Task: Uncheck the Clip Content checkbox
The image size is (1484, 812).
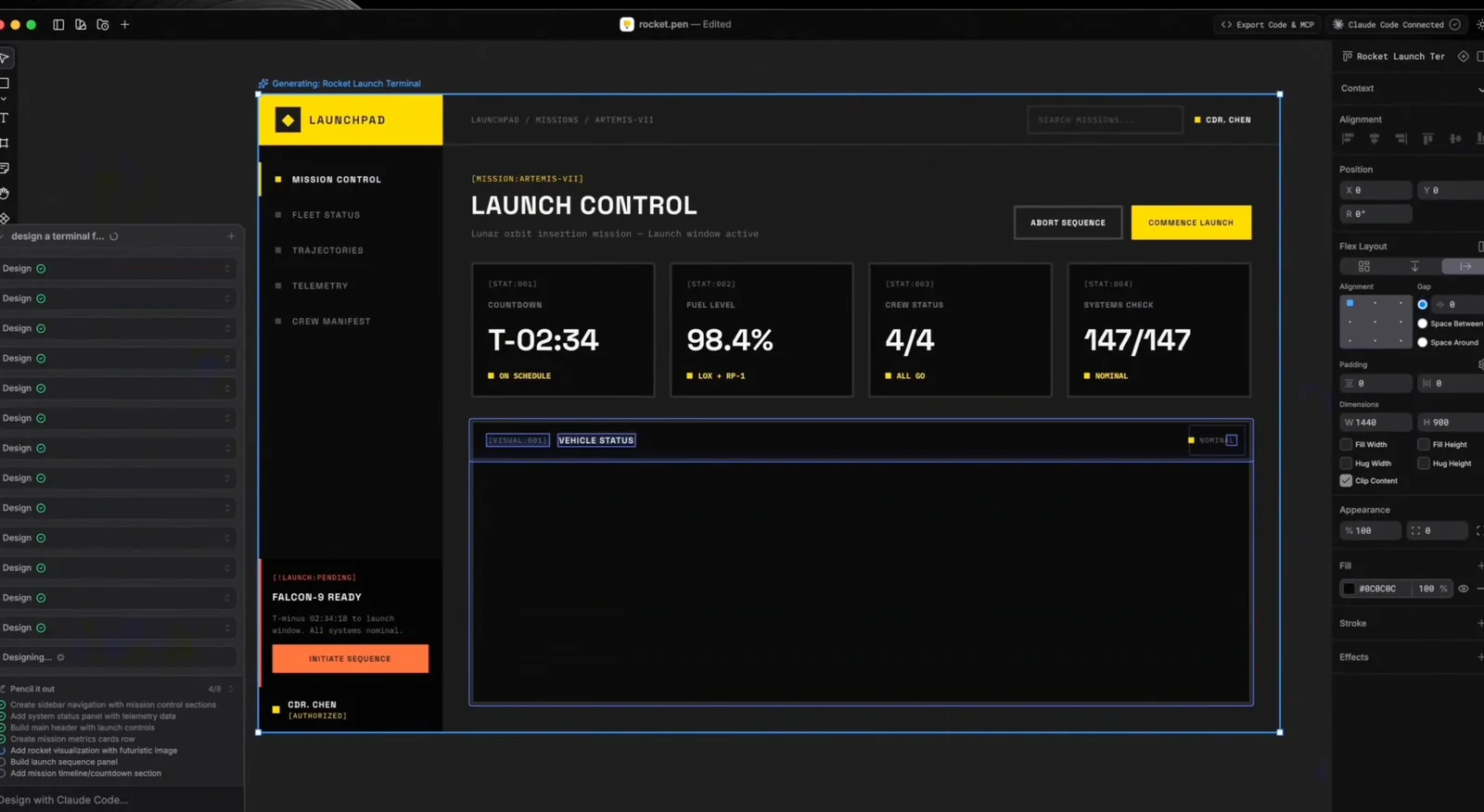Action: point(1346,481)
